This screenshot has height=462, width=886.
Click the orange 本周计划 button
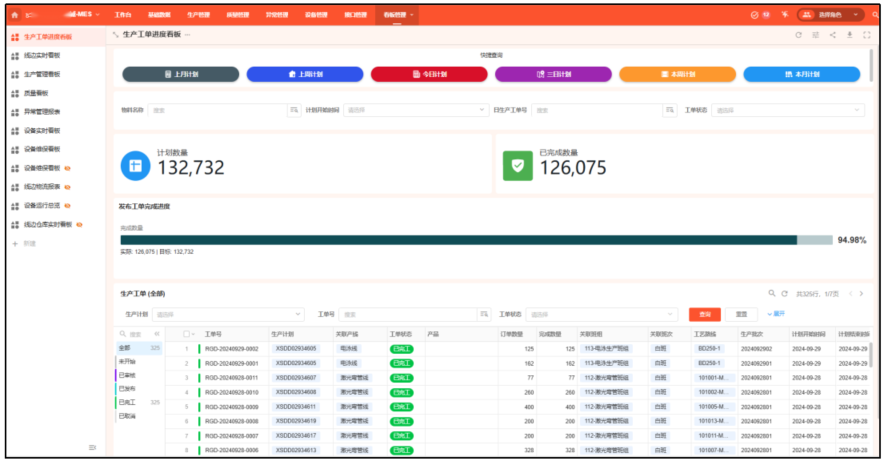point(677,74)
